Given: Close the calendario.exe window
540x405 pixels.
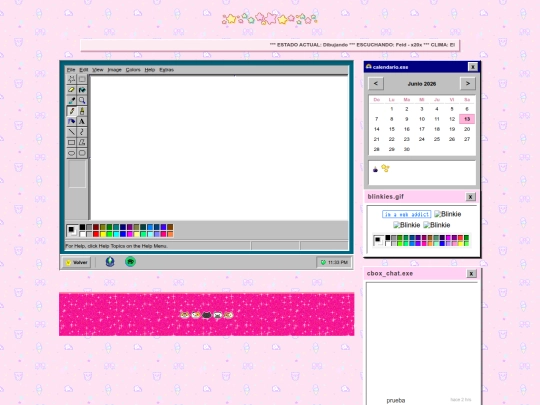Looking at the screenshot, I should pos(473,67).
